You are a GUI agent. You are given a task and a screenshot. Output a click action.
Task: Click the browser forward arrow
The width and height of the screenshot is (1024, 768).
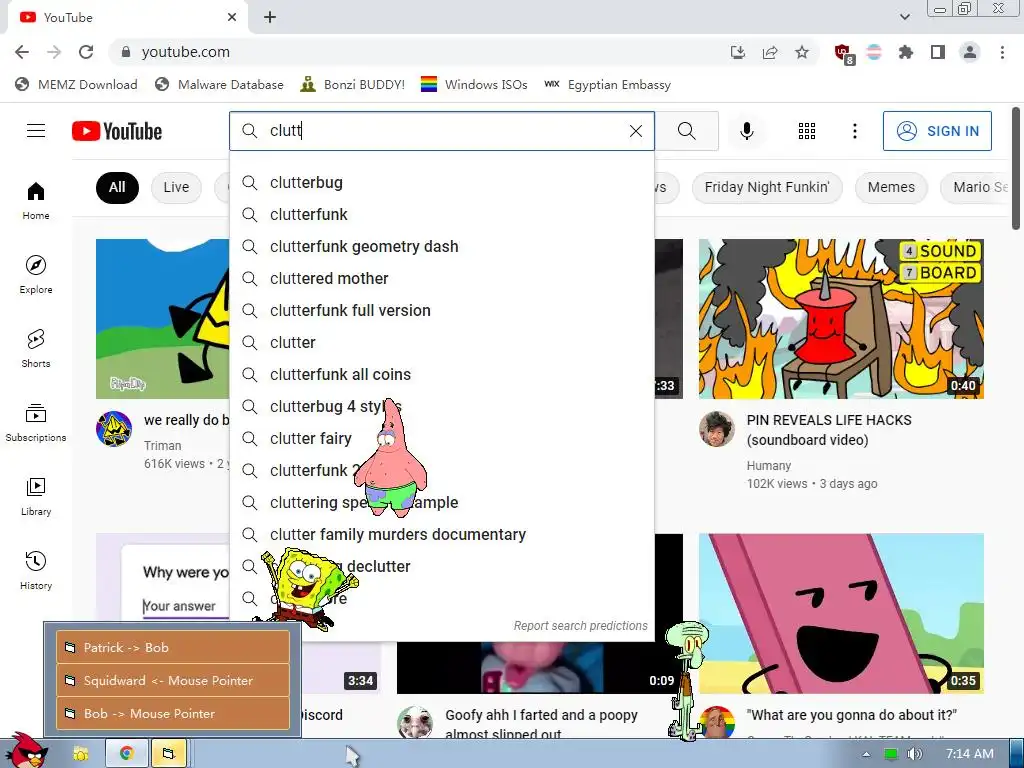(54, 52)
